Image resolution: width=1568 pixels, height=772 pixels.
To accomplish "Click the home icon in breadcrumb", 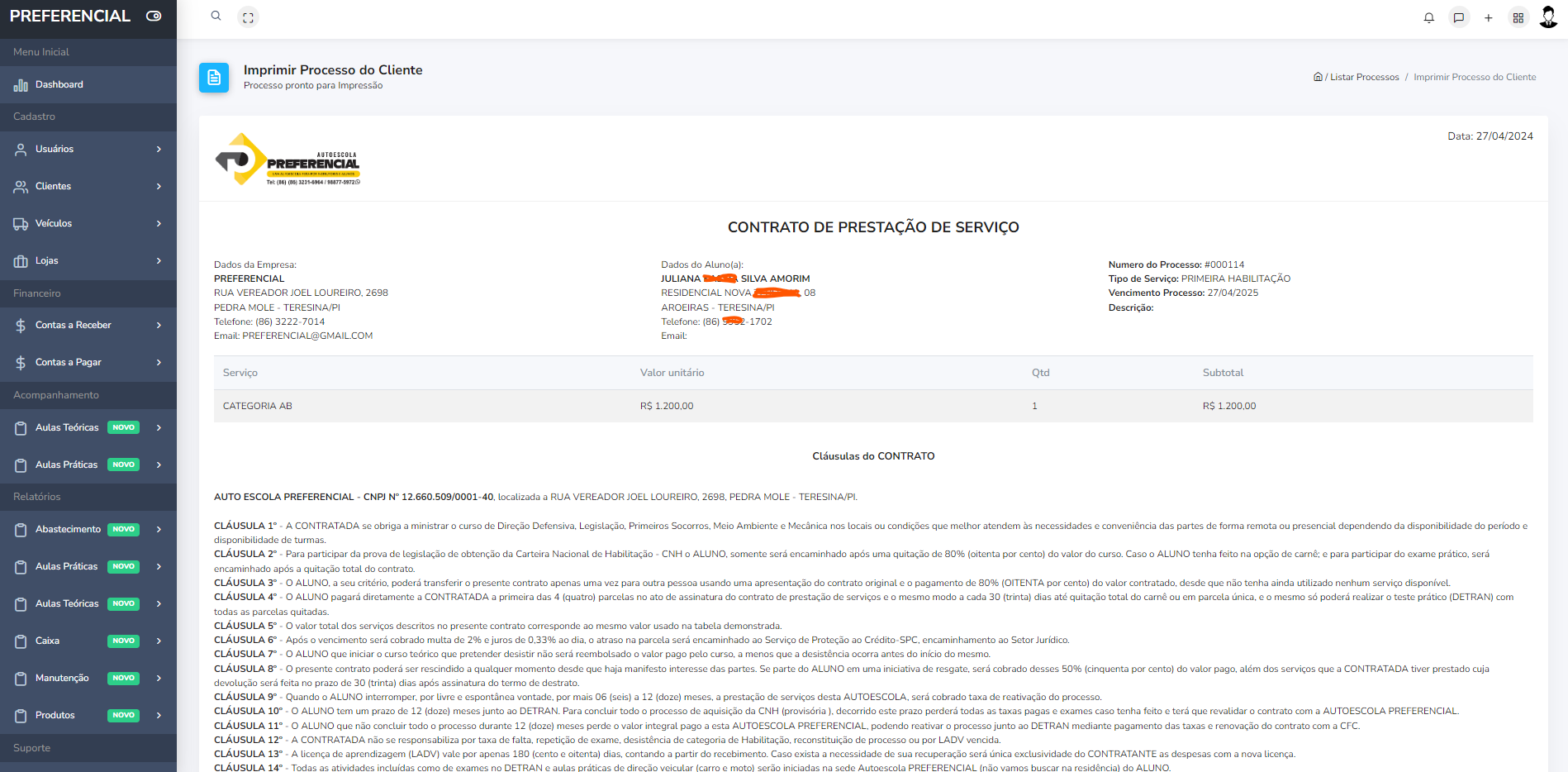I will tap(1318, 77).
